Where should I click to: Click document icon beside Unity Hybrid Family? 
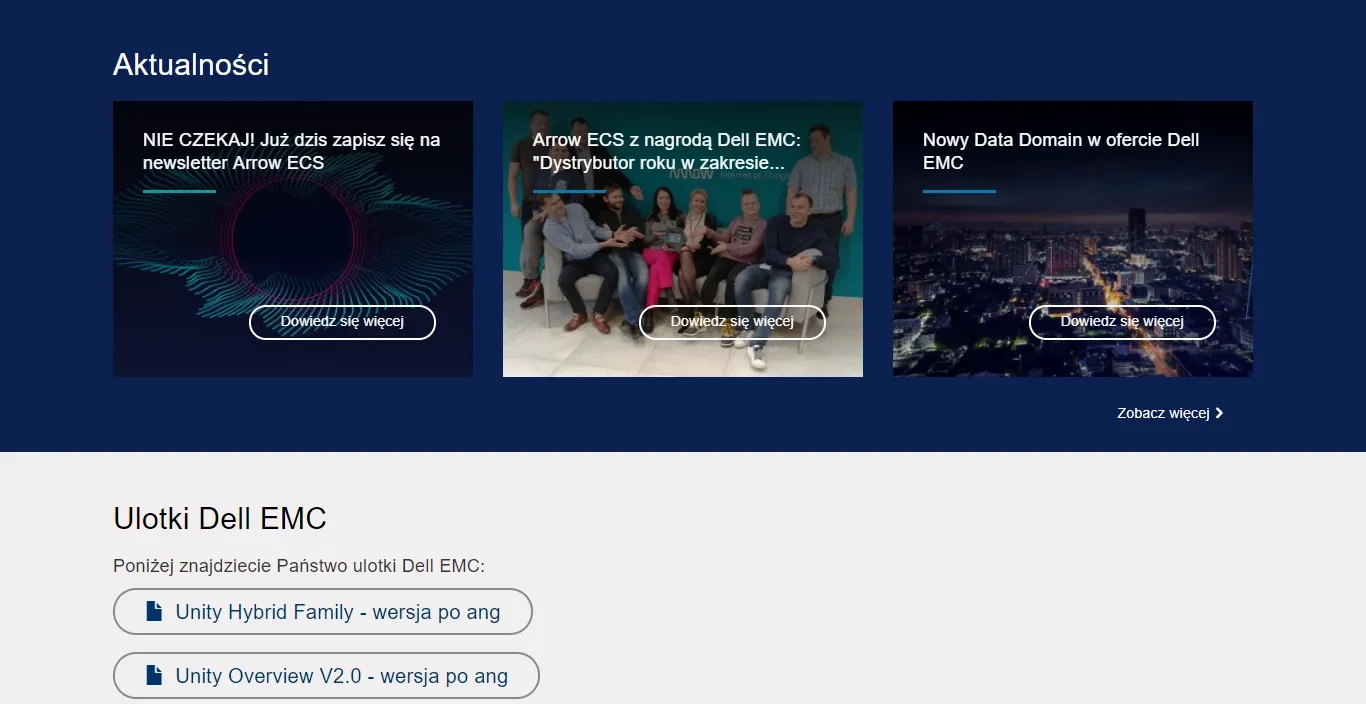[154, 611]
